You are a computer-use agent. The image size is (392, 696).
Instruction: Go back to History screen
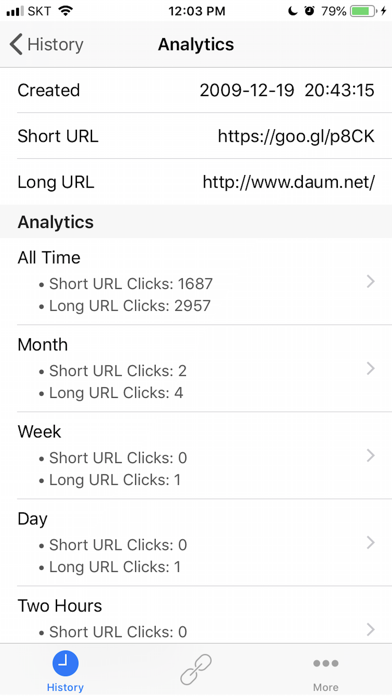point(46,45)
